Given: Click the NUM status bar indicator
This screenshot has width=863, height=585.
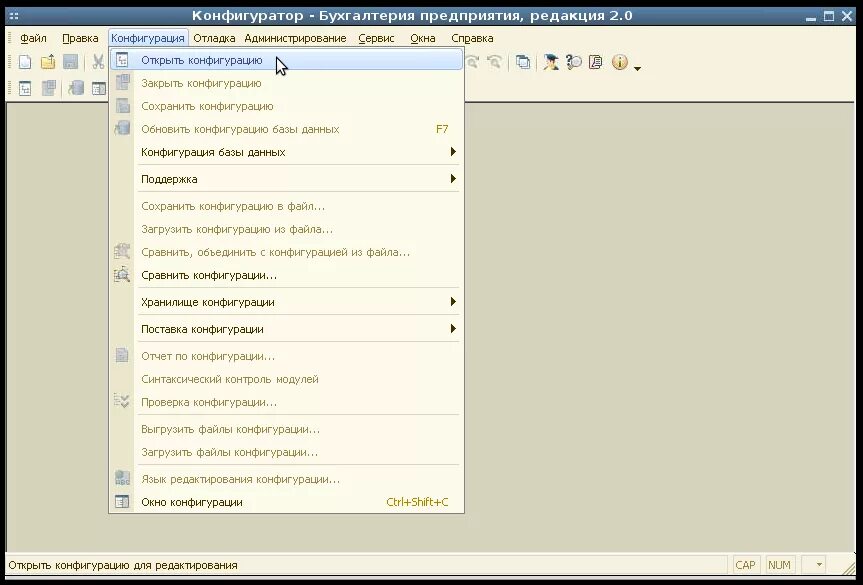Looking at the screenshot, I should pyautogui.click(x=779, y=565).
